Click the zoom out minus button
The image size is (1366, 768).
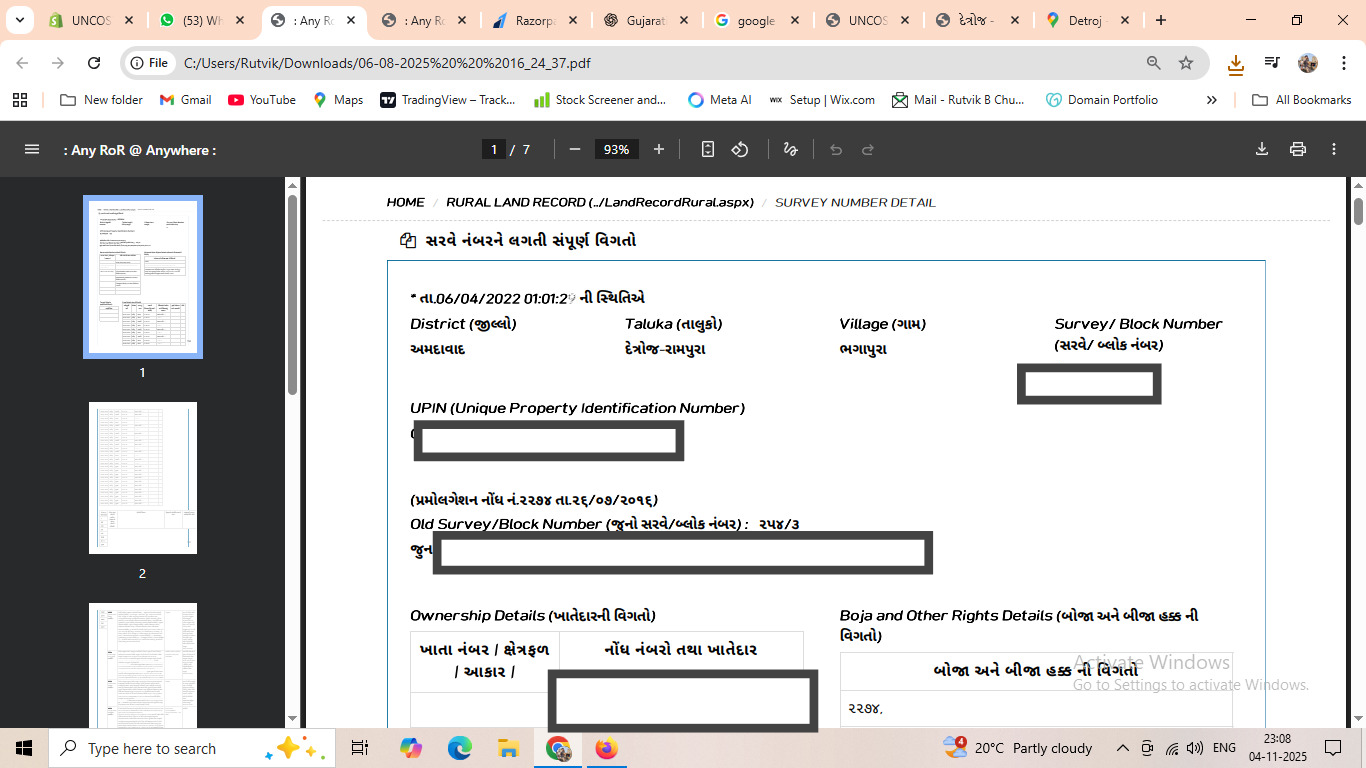[575, 149]
